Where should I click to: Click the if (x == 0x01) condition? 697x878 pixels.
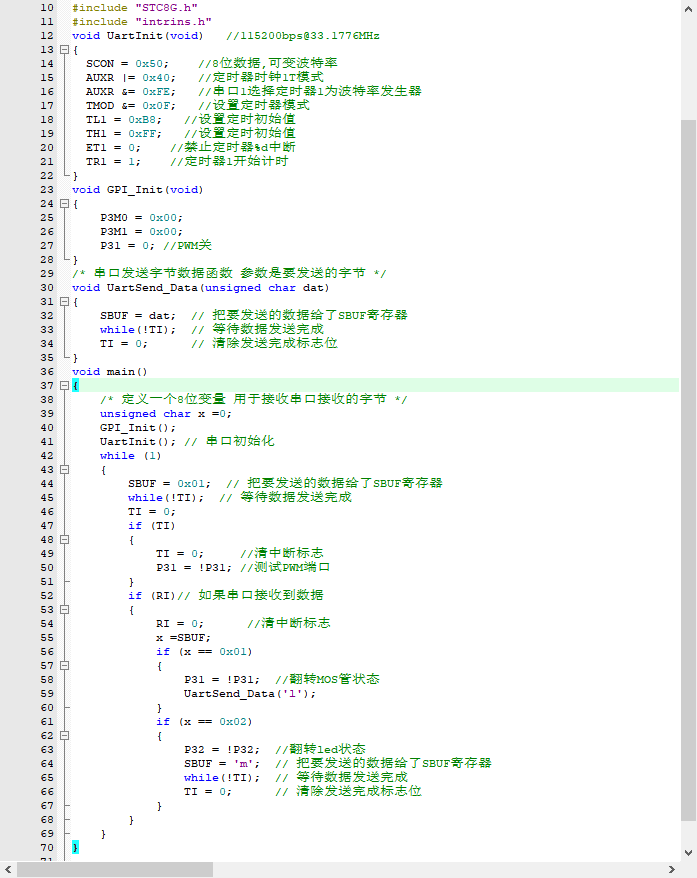click(x=204, y=651)
